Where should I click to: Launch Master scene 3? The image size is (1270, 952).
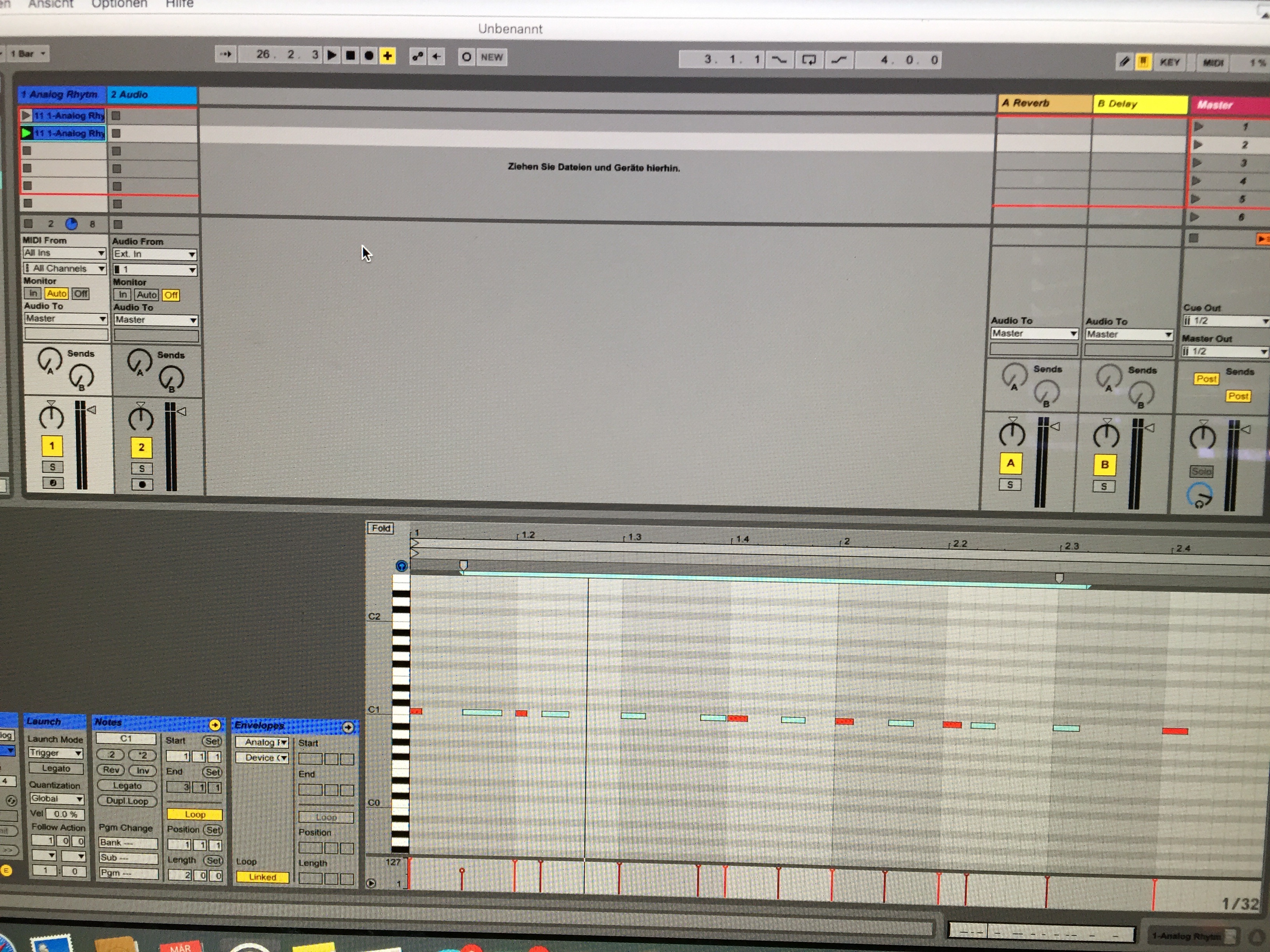(x=1198, y=163)
